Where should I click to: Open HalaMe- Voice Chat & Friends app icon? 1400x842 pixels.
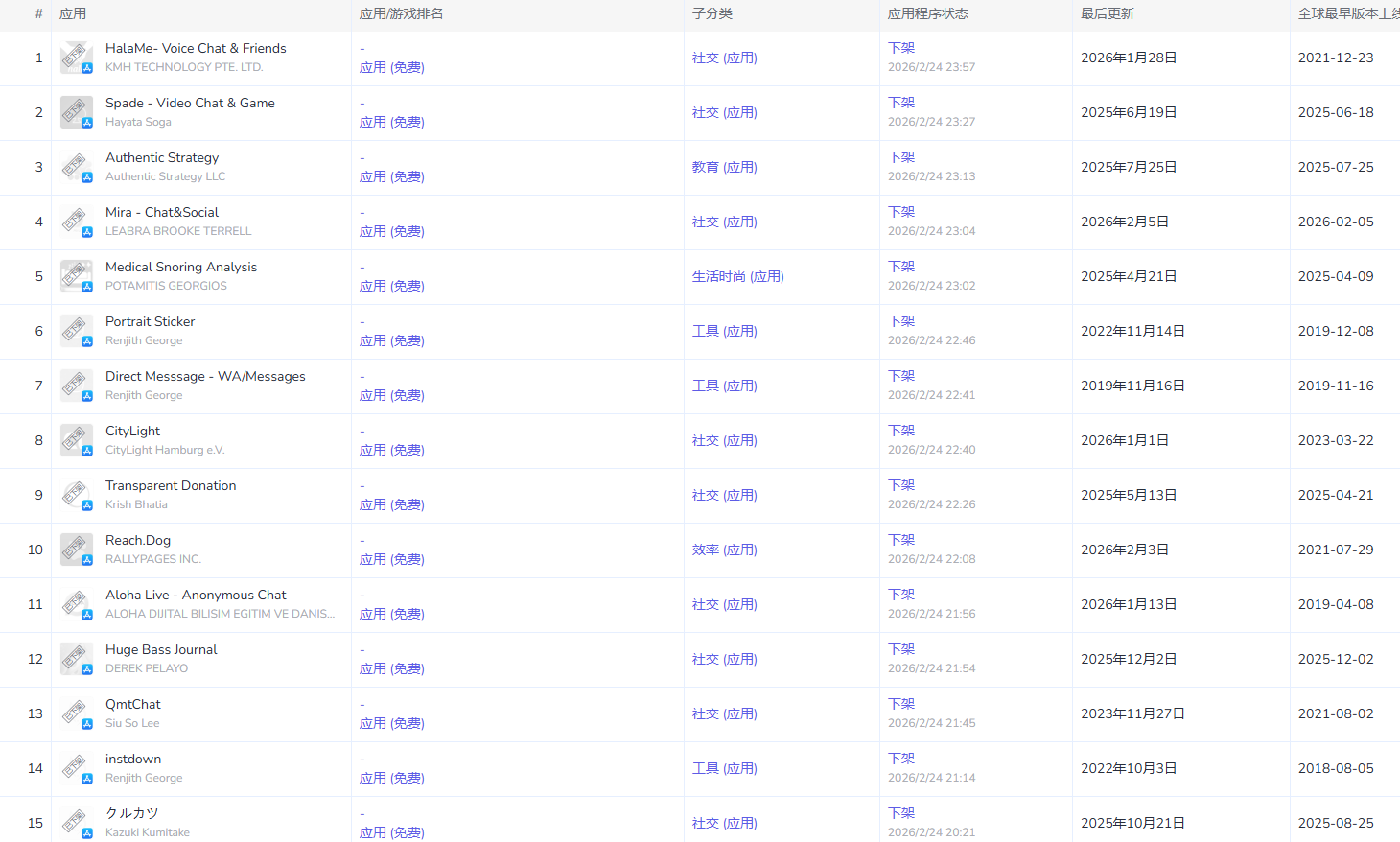tap(77, 58)
